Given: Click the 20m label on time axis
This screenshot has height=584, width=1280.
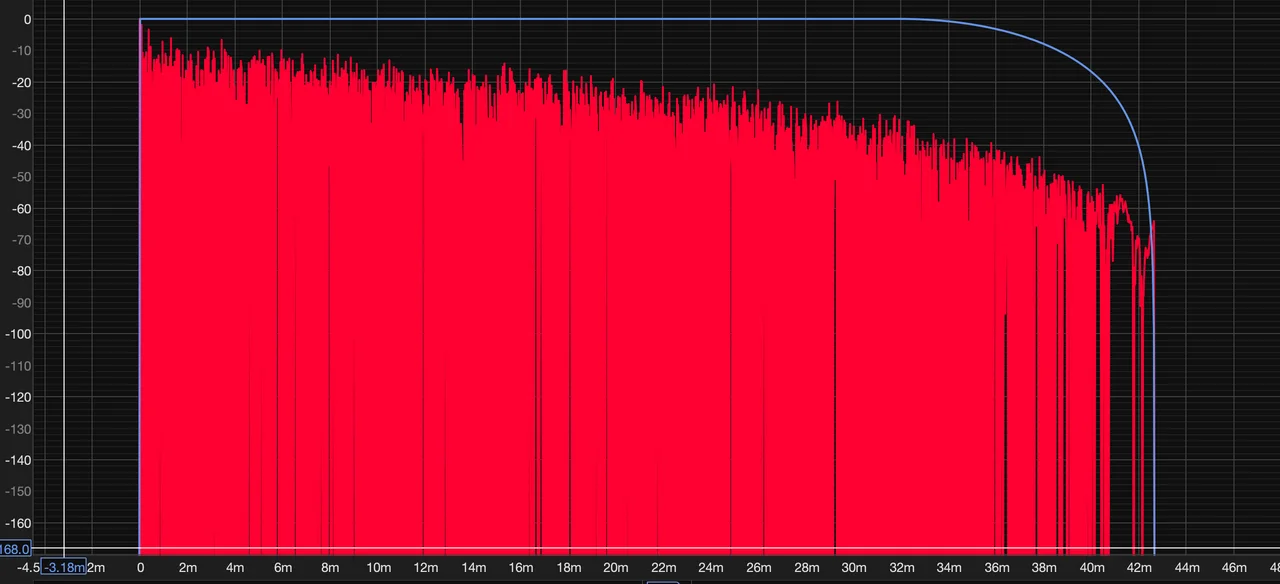Looking at the screenshot, I should click(616, 568).
